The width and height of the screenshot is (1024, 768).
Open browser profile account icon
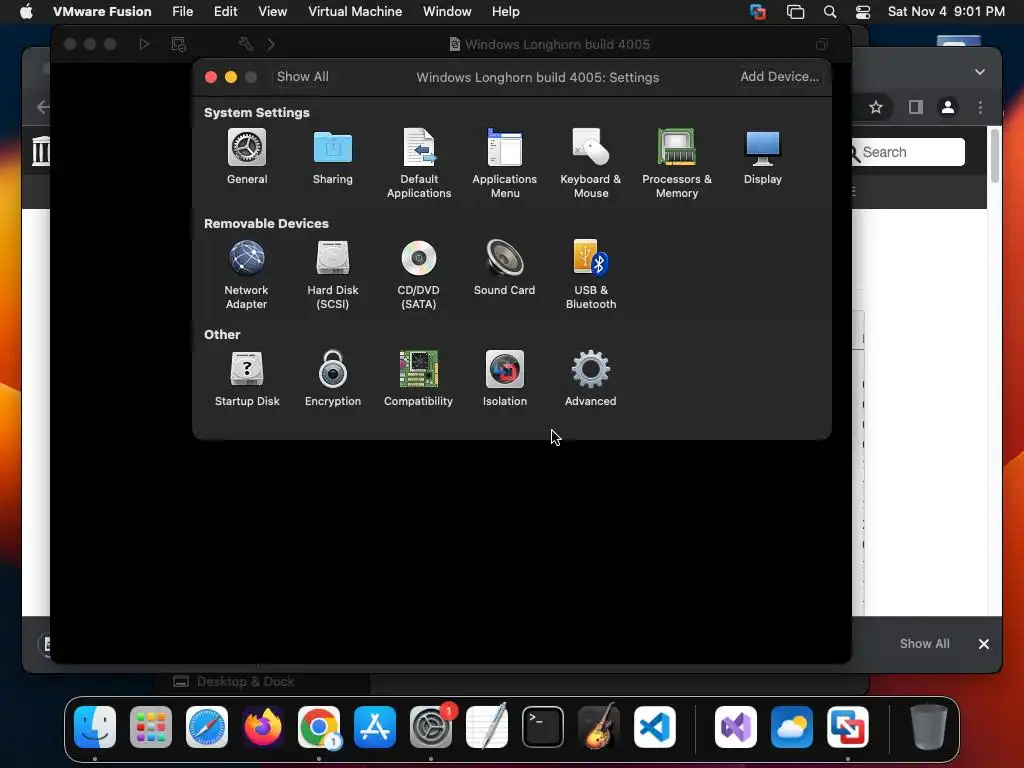[948, 107]
